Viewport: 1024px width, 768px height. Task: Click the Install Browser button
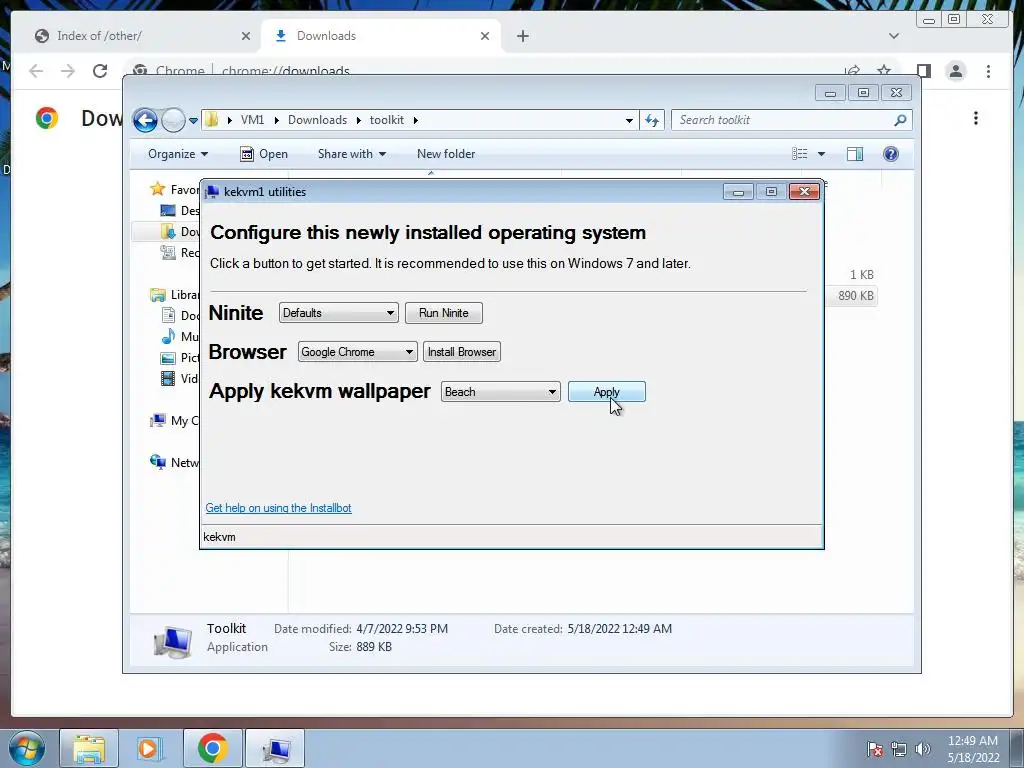point(462,351)
